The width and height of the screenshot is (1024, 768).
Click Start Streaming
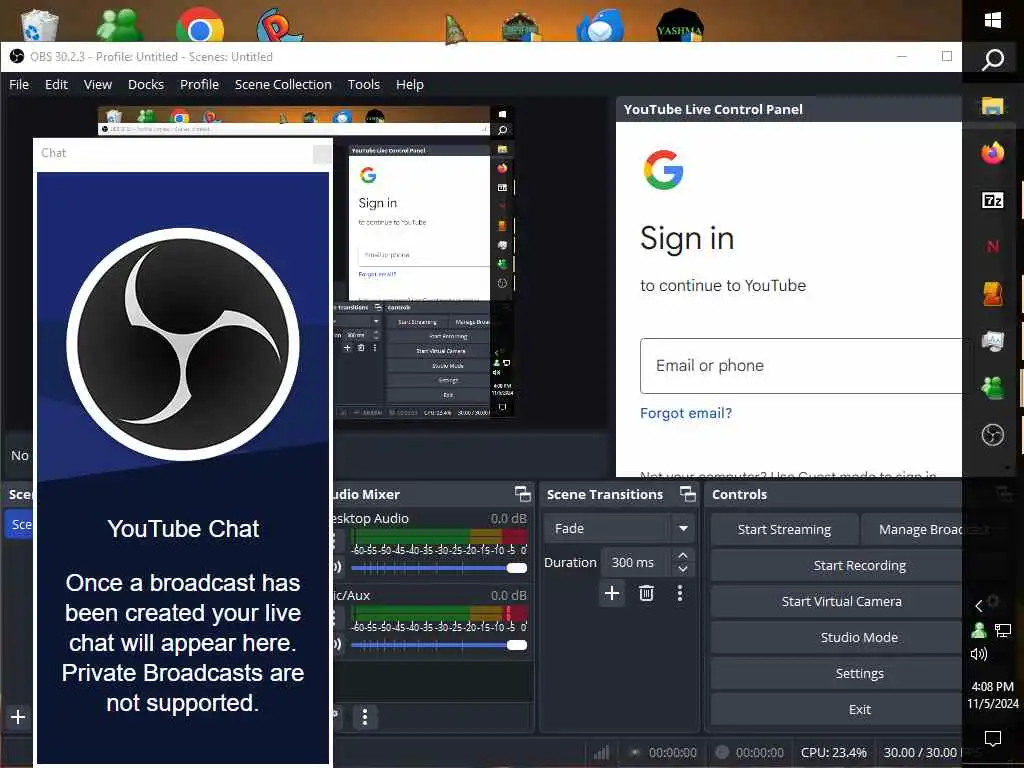[x=784, y=529]
